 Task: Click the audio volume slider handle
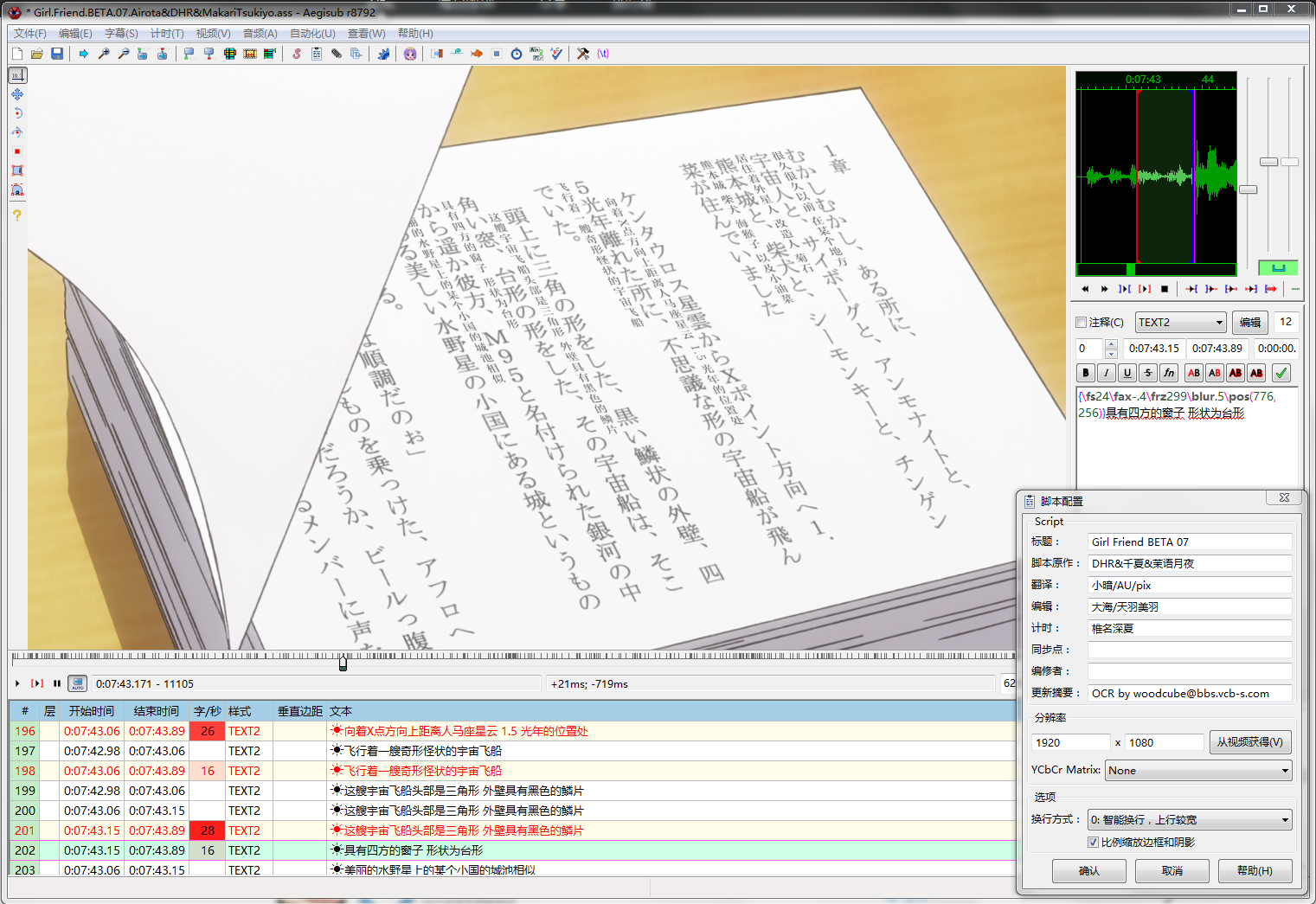coord(1290,162)
